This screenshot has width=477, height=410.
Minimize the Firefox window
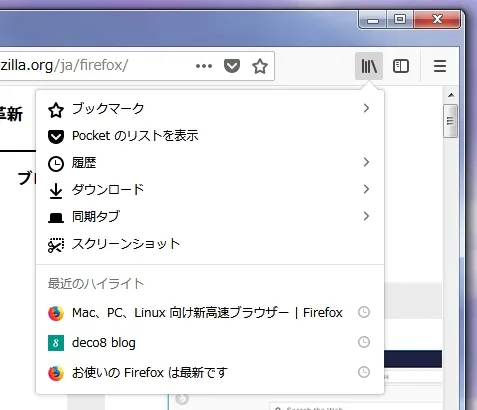(373, 20)
